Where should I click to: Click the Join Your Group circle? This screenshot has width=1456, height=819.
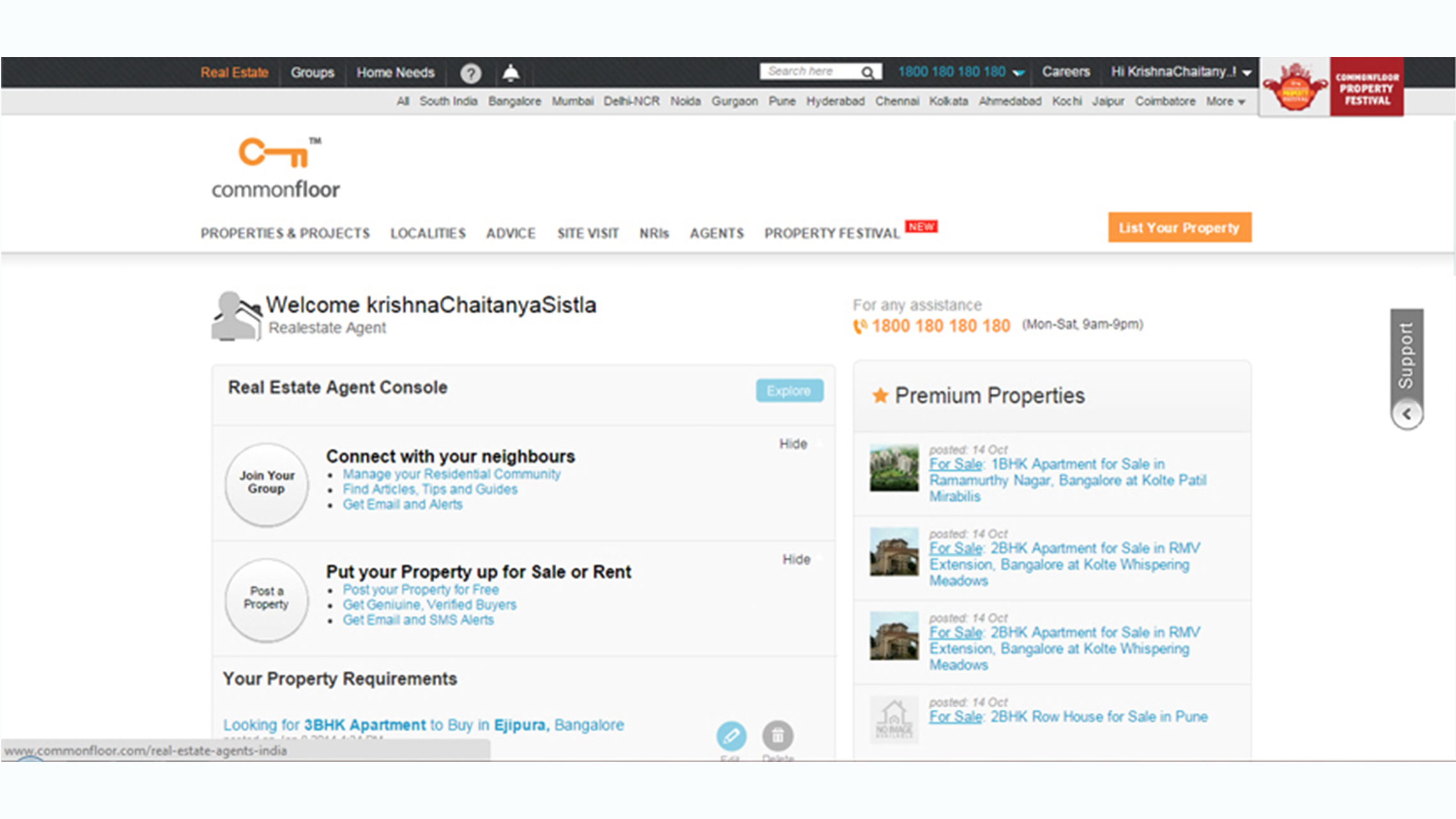click(x=267, y=484)
